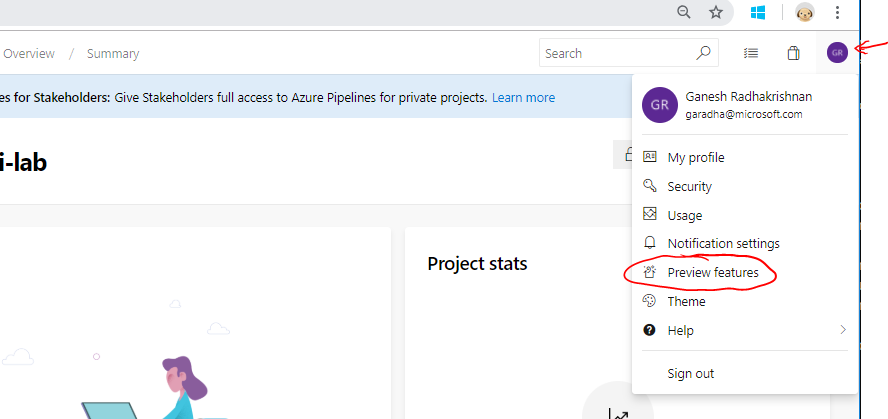Click the Help question mark icon
Screen dimensions: 888x419
pyautogui.click(x=650, y=330)
